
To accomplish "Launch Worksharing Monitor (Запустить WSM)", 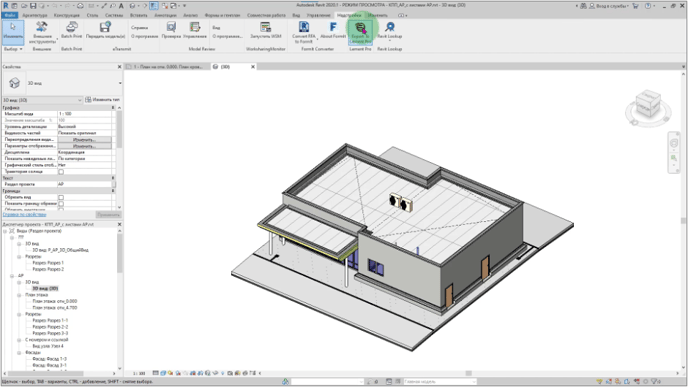I will pos(265,30).
